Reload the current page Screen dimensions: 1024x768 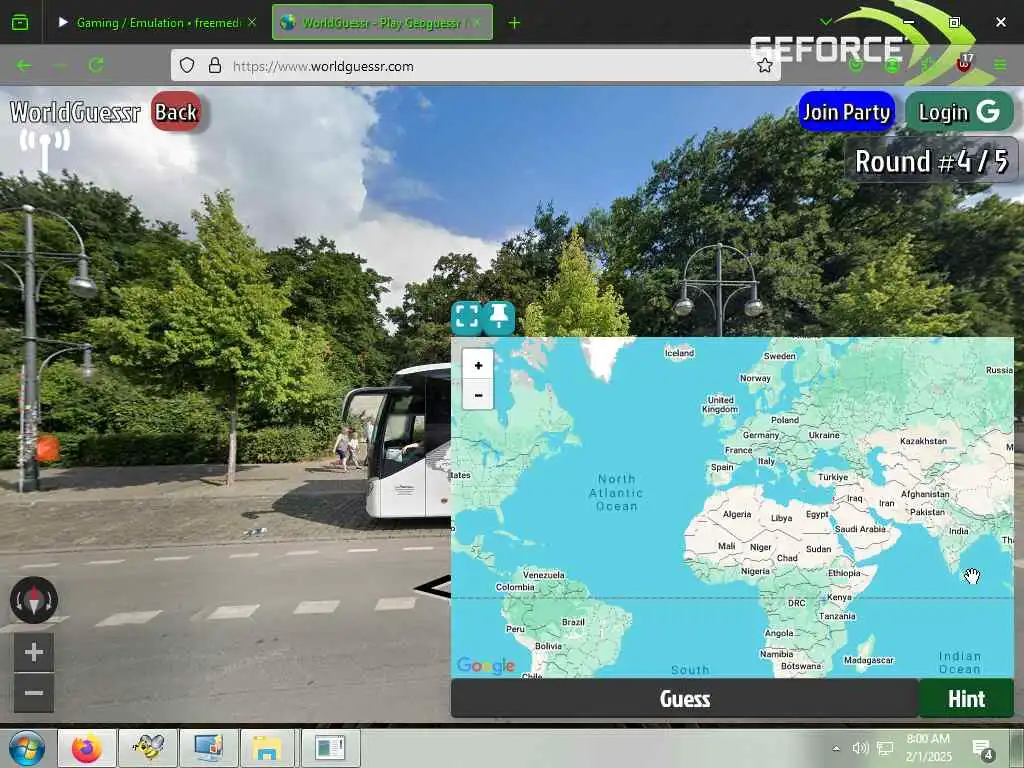coord(97,65)
